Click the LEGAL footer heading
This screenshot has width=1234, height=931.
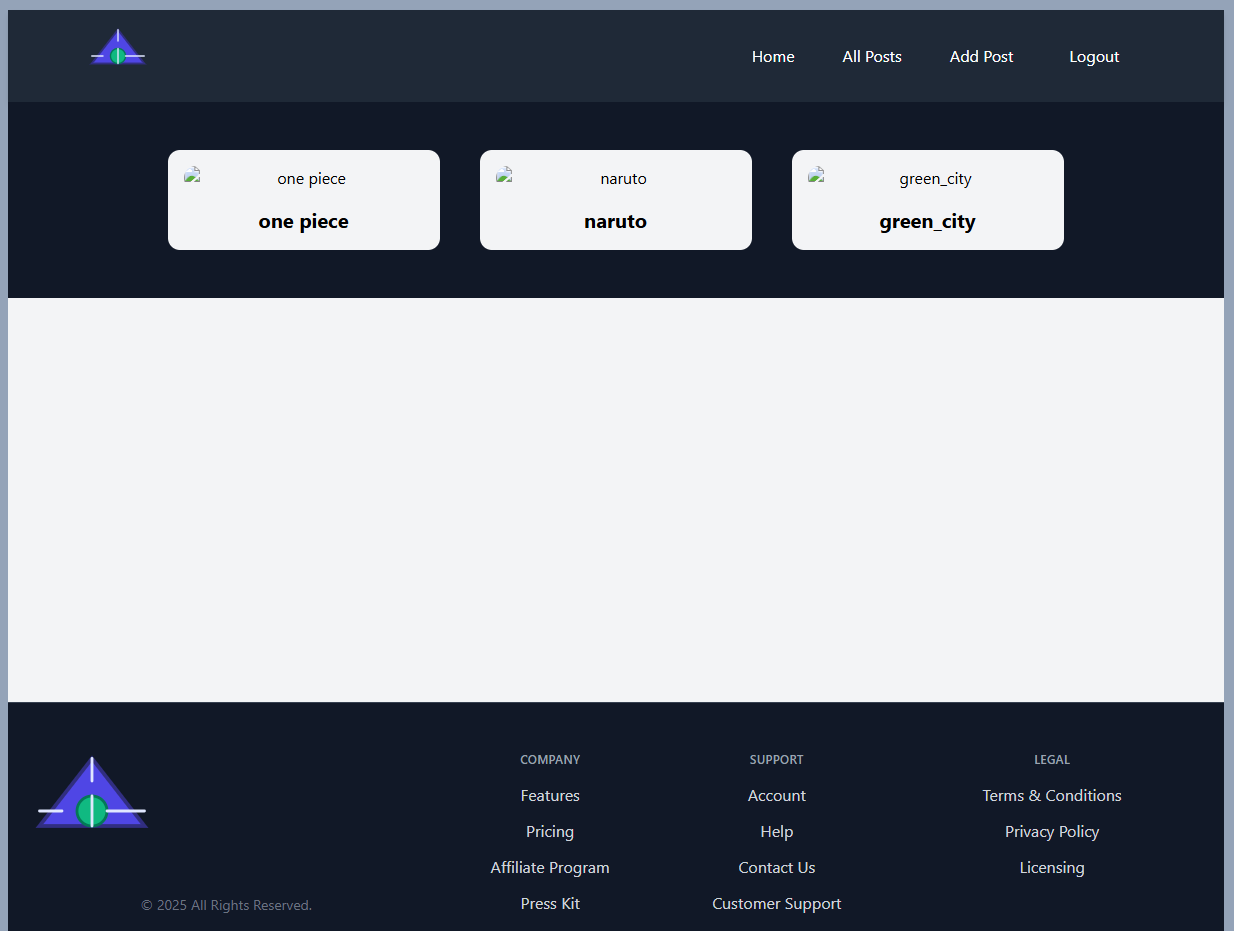1052,760
